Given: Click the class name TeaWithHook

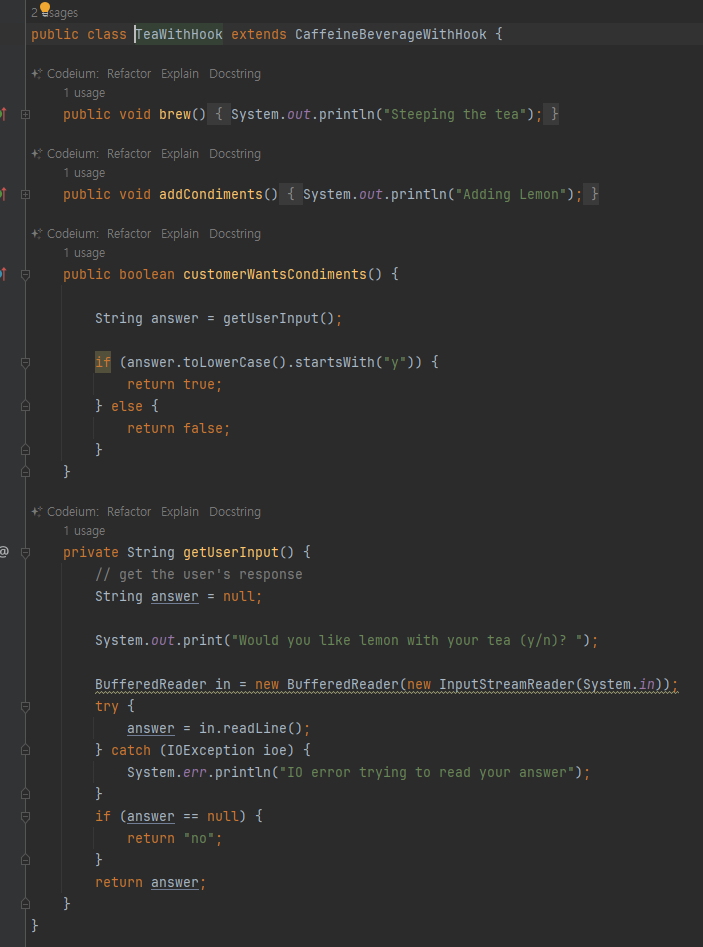Looking at the screenshot, I should 179,34.
